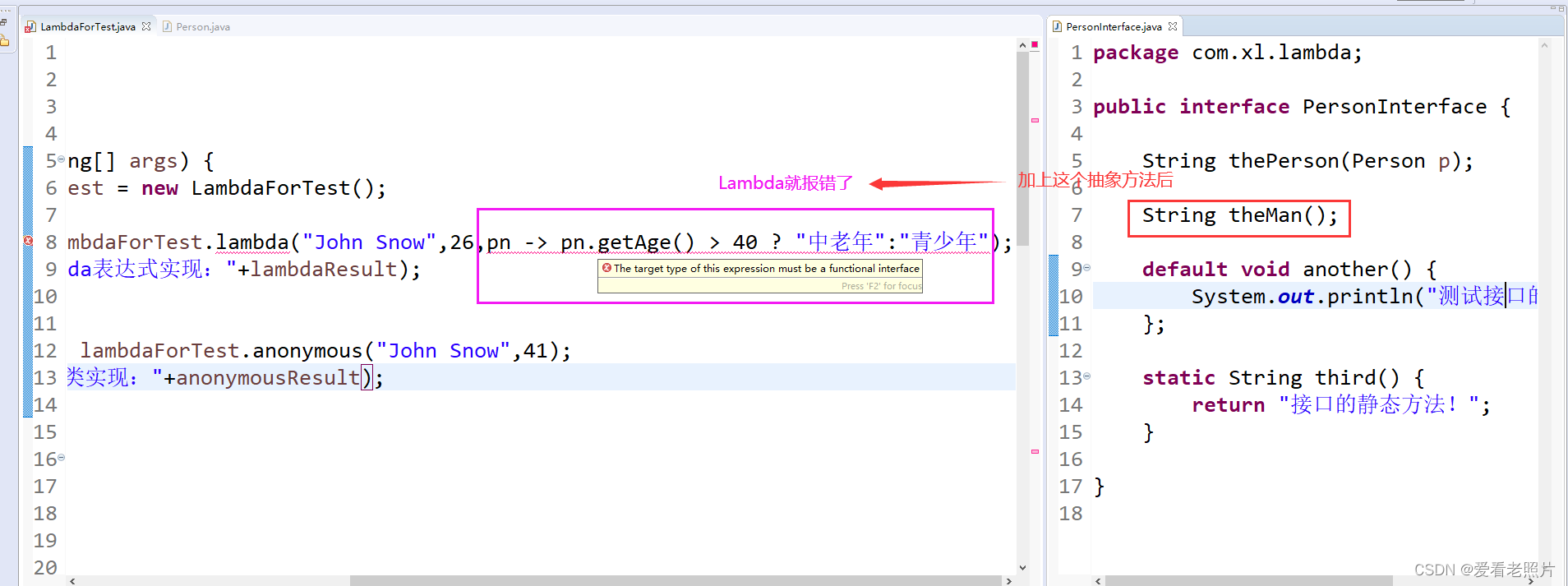Screen dimensions: 1568x586
Task: Click 'String thePerson(Person p);' method line
Action: click(x=1307, y=161)
